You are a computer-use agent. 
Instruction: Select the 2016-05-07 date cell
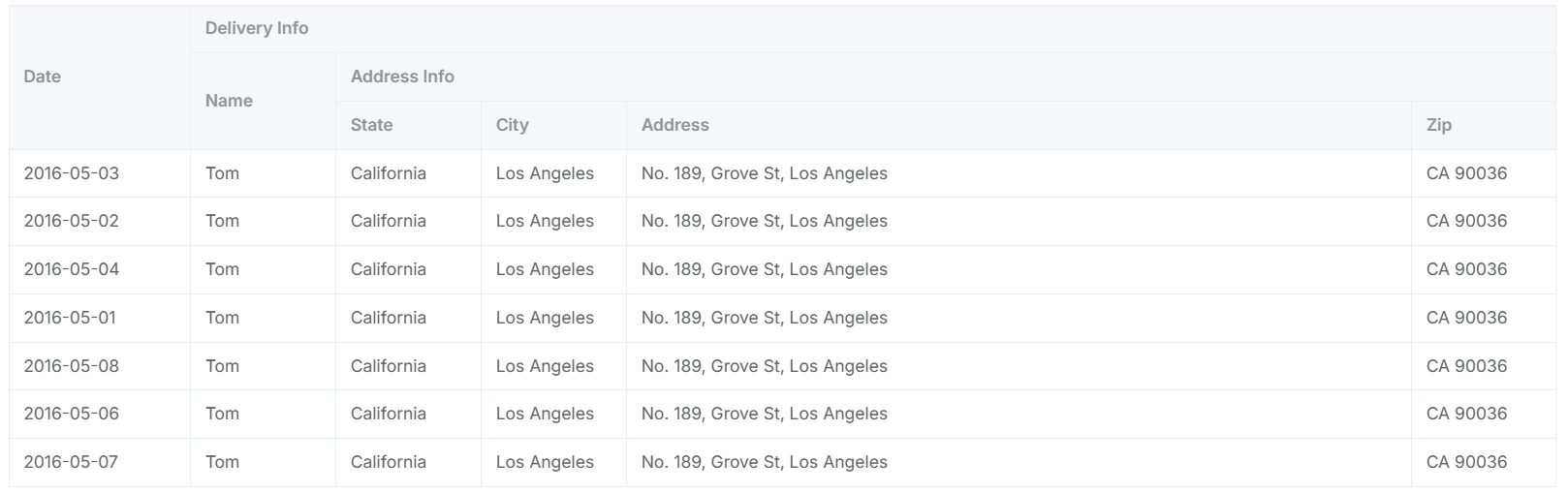72,462
